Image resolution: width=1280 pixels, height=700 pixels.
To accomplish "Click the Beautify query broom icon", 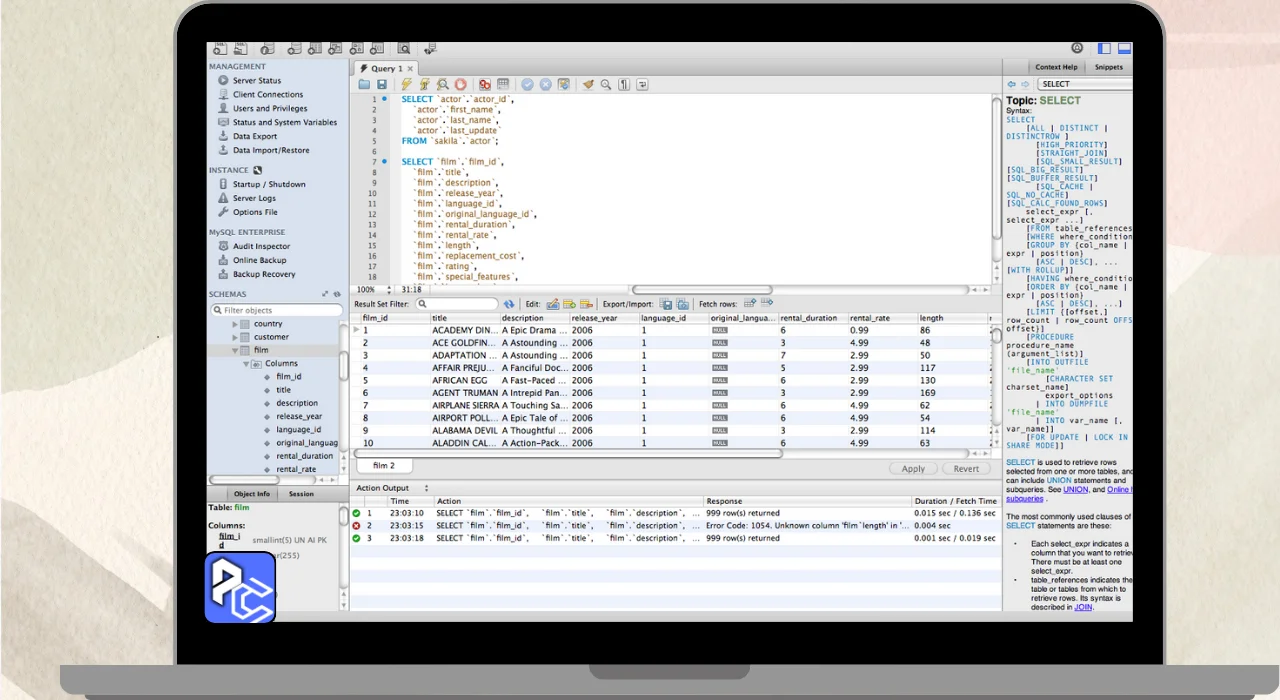I will (x=588, y=85).
